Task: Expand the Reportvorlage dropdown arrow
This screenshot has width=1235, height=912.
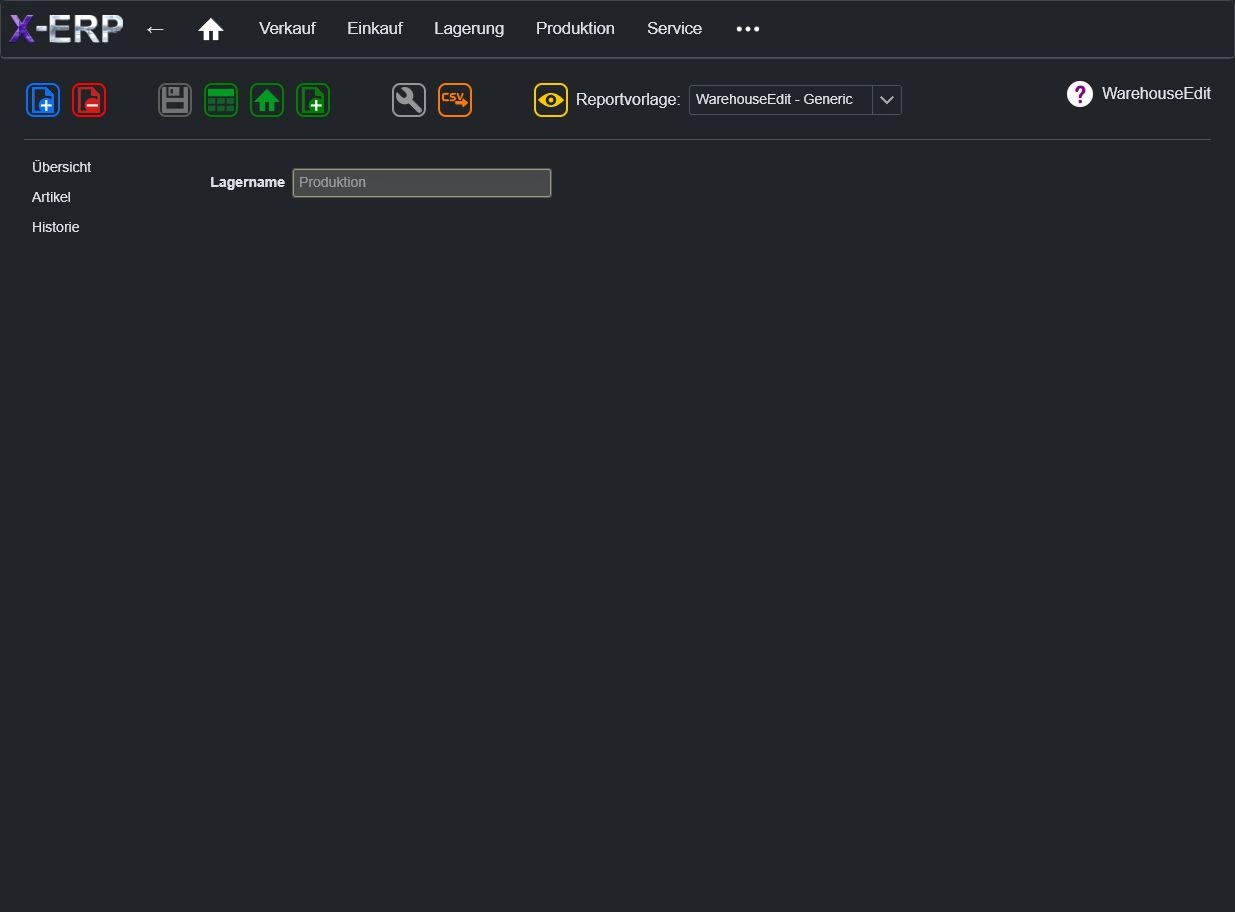Action: [887, 99]
